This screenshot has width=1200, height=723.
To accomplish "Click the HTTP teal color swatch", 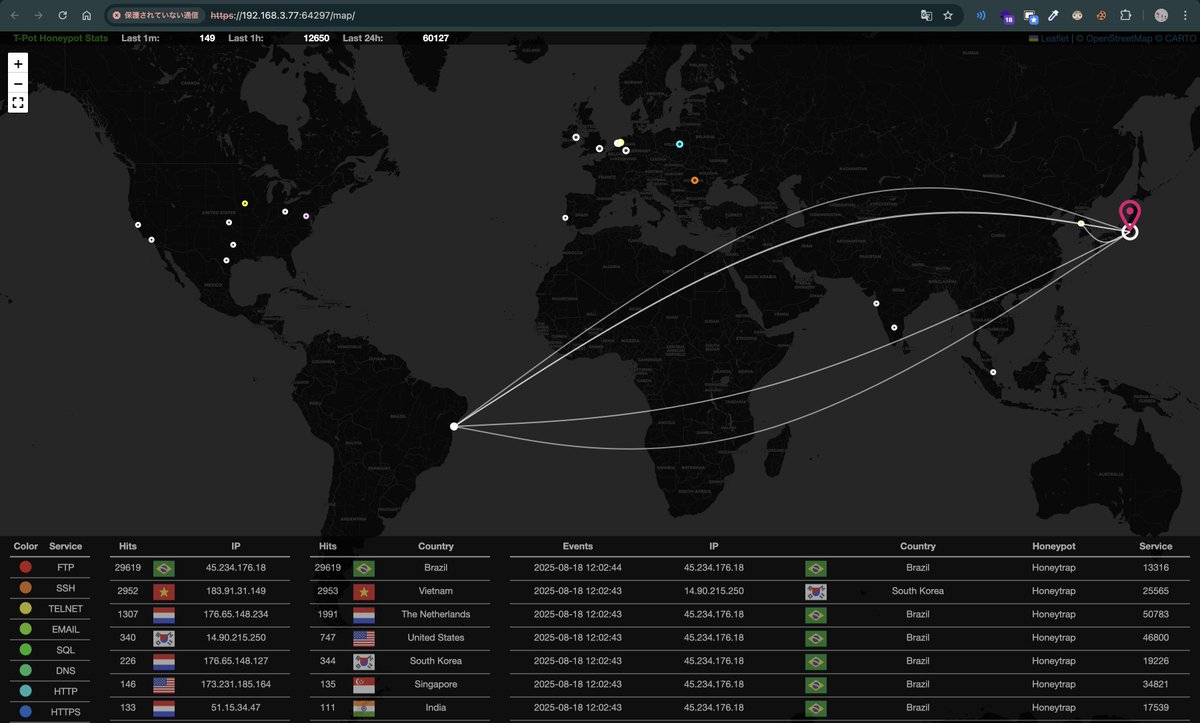I will 26,691.
